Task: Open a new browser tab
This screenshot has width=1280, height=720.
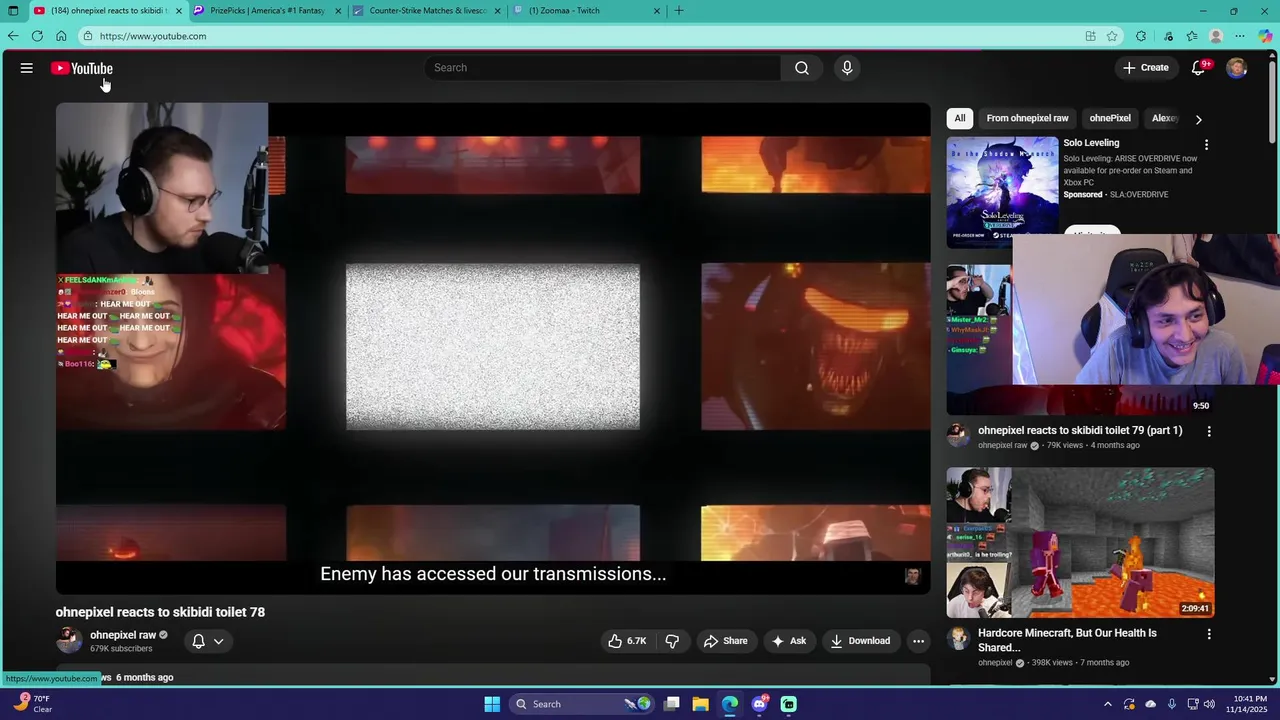Action: tap(679, 11)
